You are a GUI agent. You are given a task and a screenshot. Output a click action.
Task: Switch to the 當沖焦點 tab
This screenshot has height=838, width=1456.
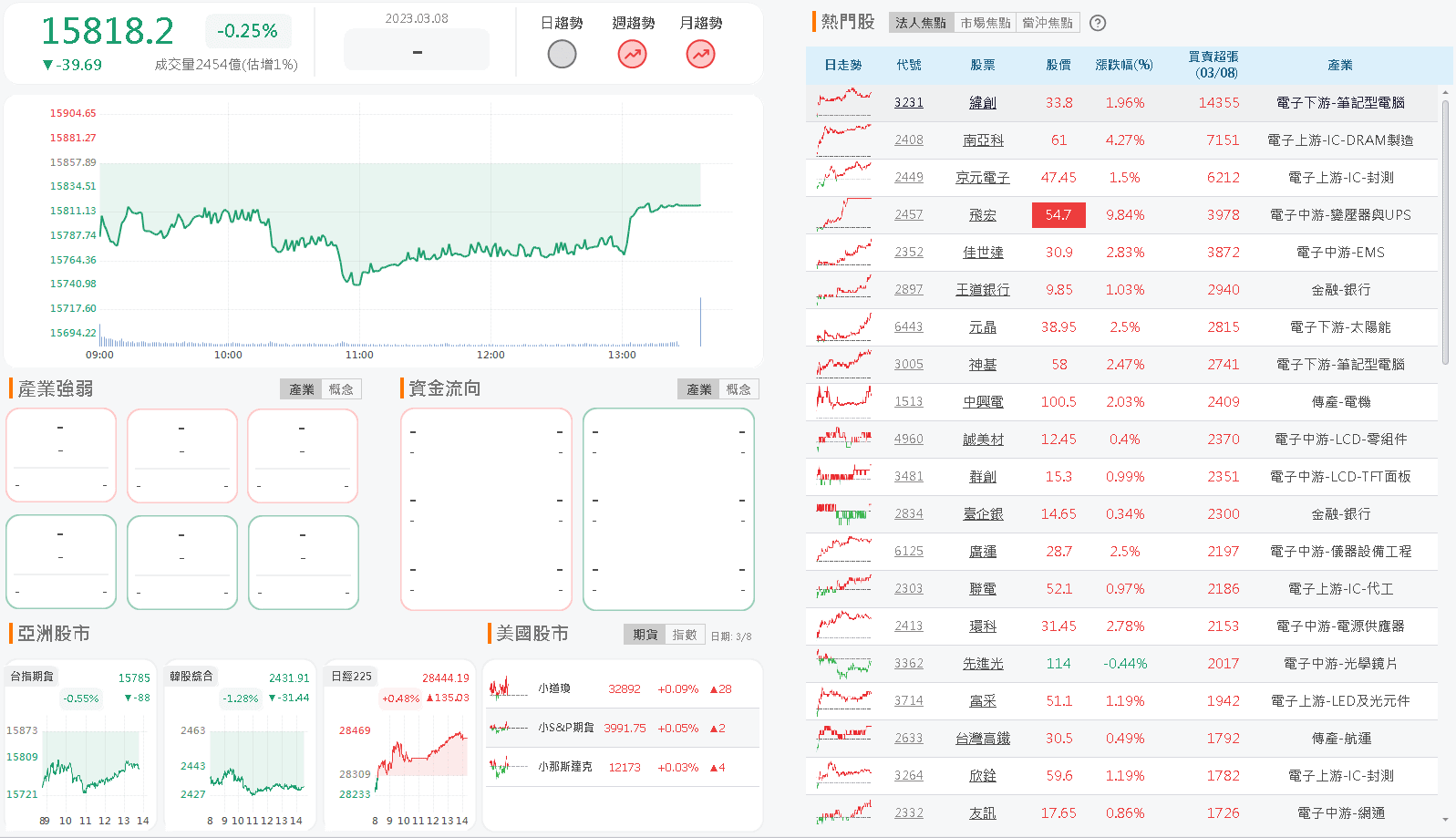(1048, 23)
